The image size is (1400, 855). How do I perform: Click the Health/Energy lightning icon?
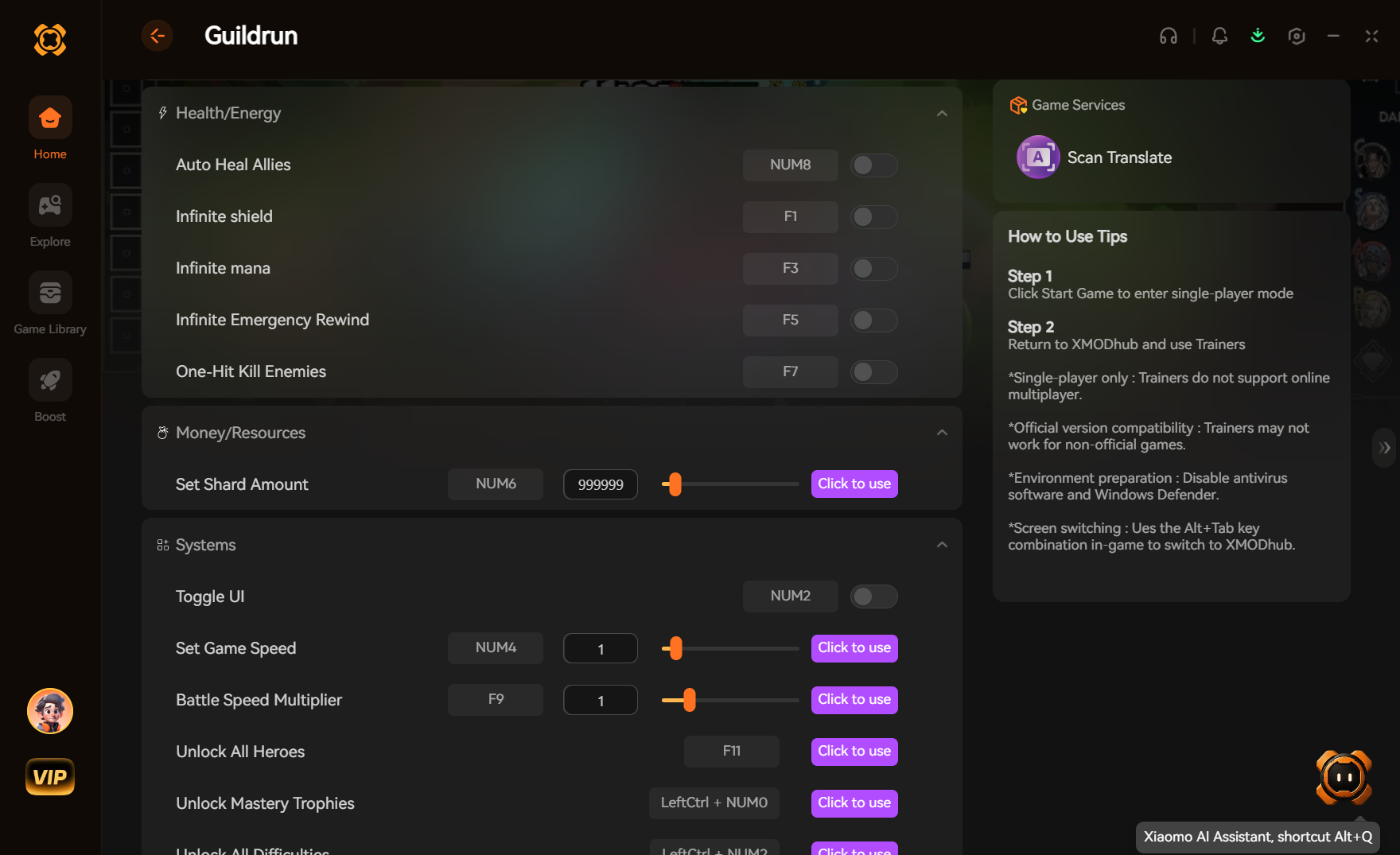point(162,113)
